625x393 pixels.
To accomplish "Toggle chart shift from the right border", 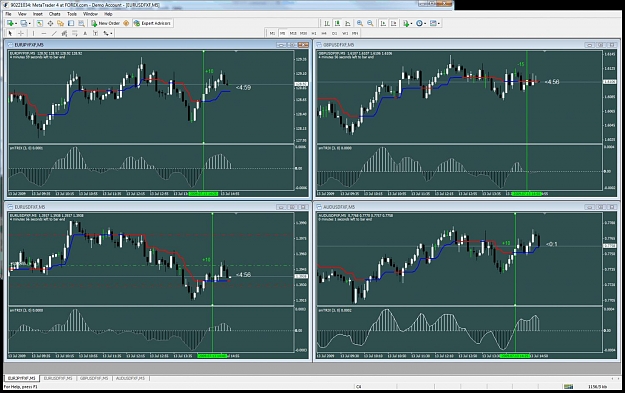I will point(393,23).
